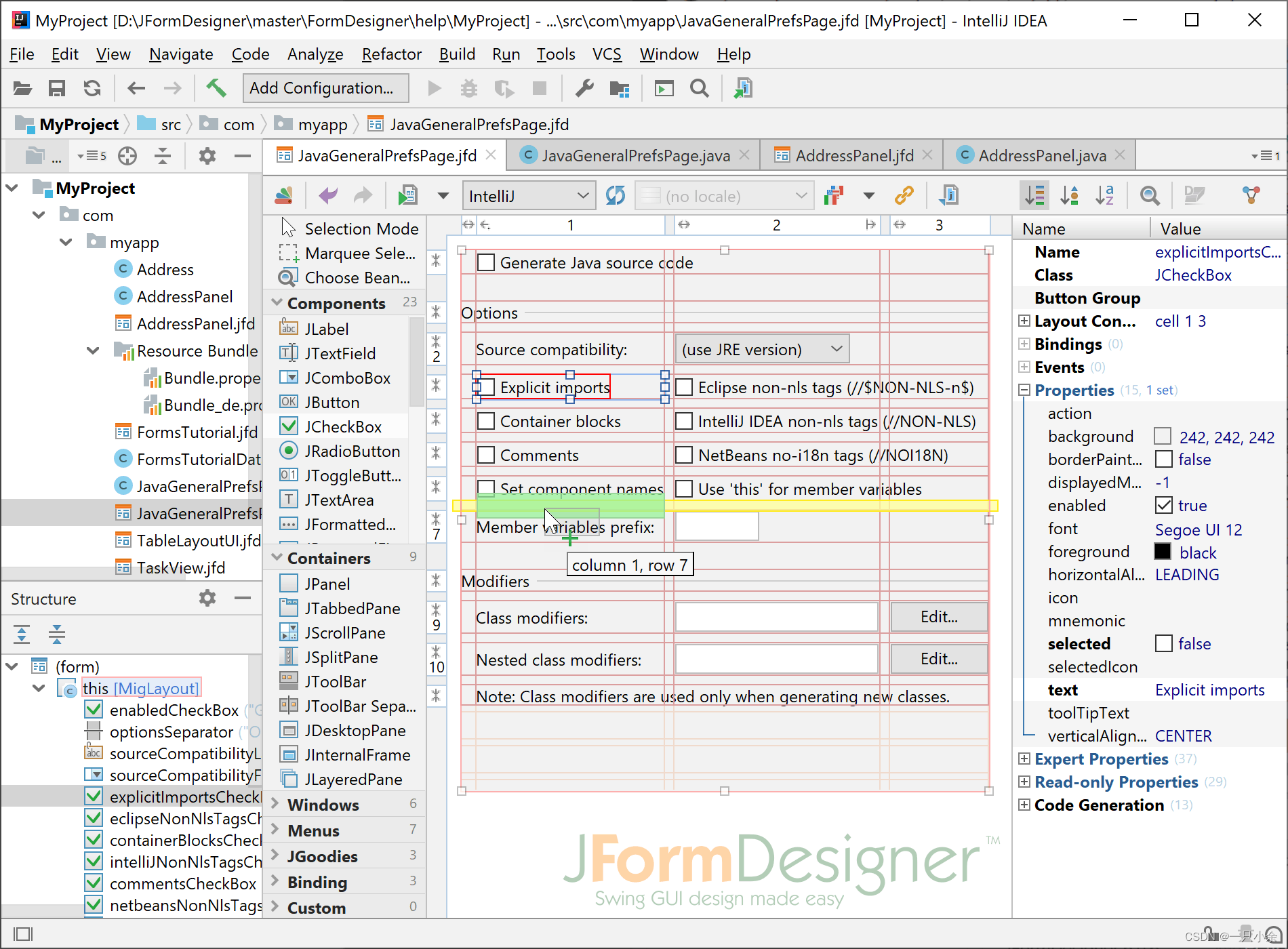Open the IntelliJ look and feel dropdown
The height and width of the screenshot is (949, 1288).
point(529,196)
